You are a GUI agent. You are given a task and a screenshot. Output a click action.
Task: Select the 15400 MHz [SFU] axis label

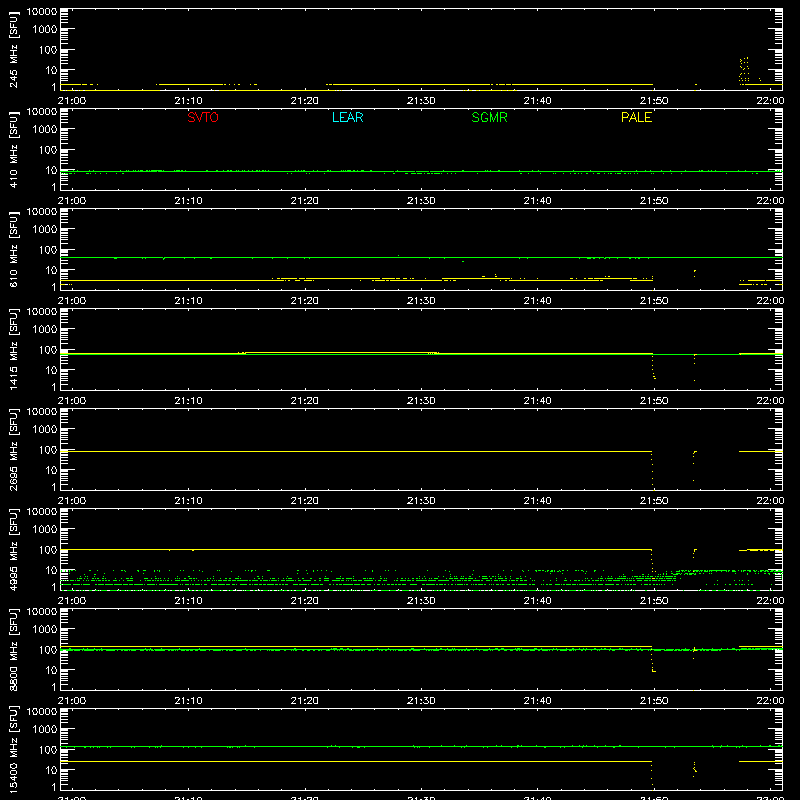(x=13, y=750)
